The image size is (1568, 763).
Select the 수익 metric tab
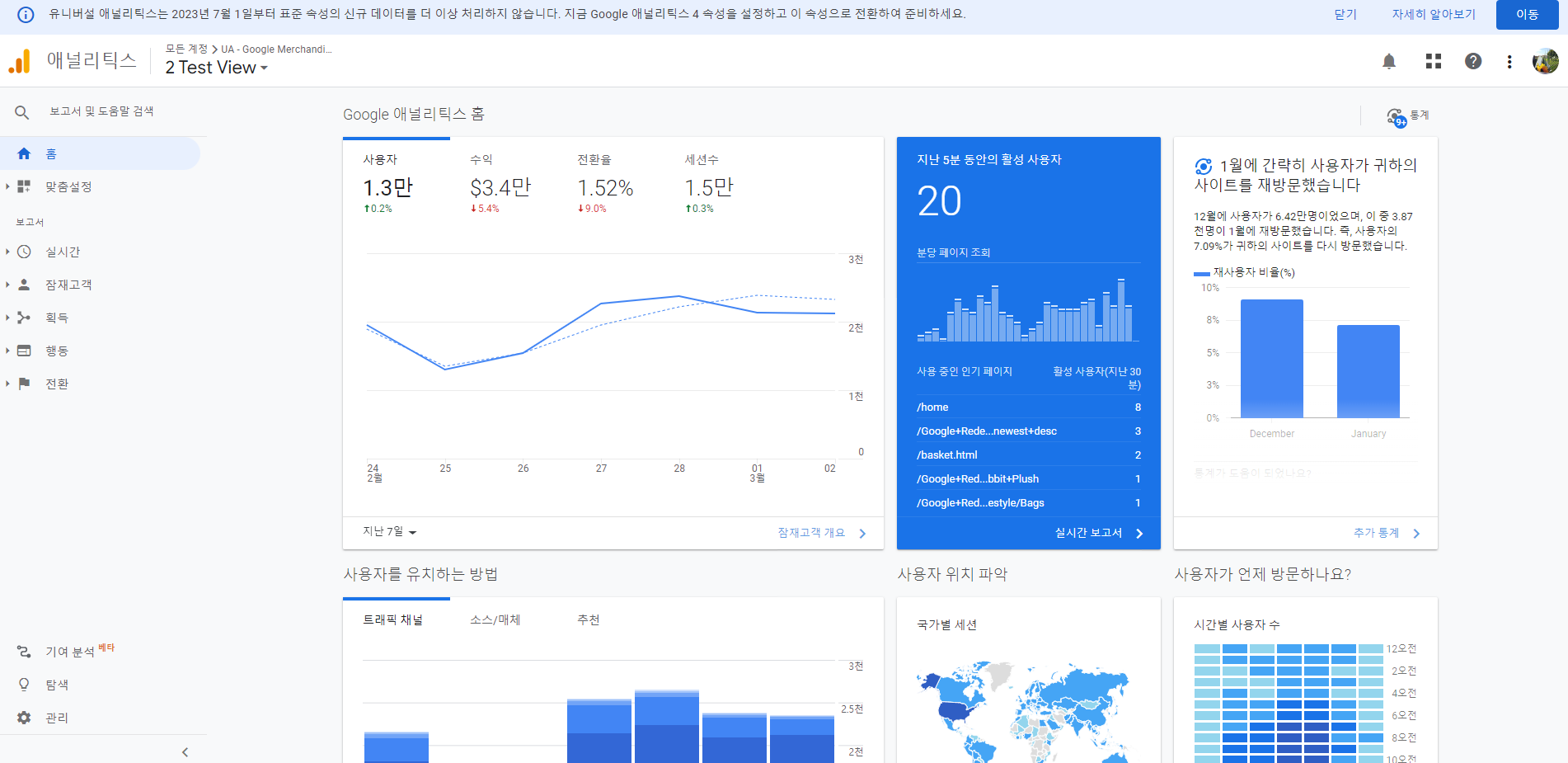pos(504,186)
